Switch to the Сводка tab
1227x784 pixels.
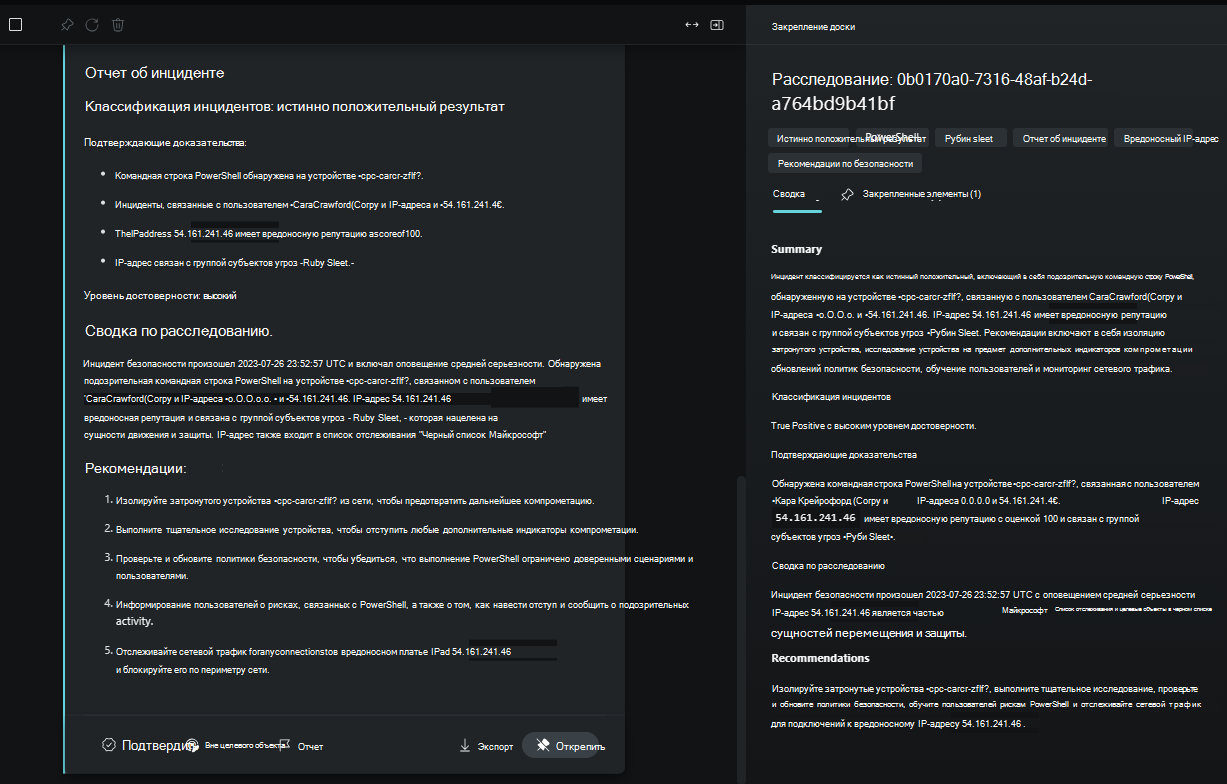[789, 194]
